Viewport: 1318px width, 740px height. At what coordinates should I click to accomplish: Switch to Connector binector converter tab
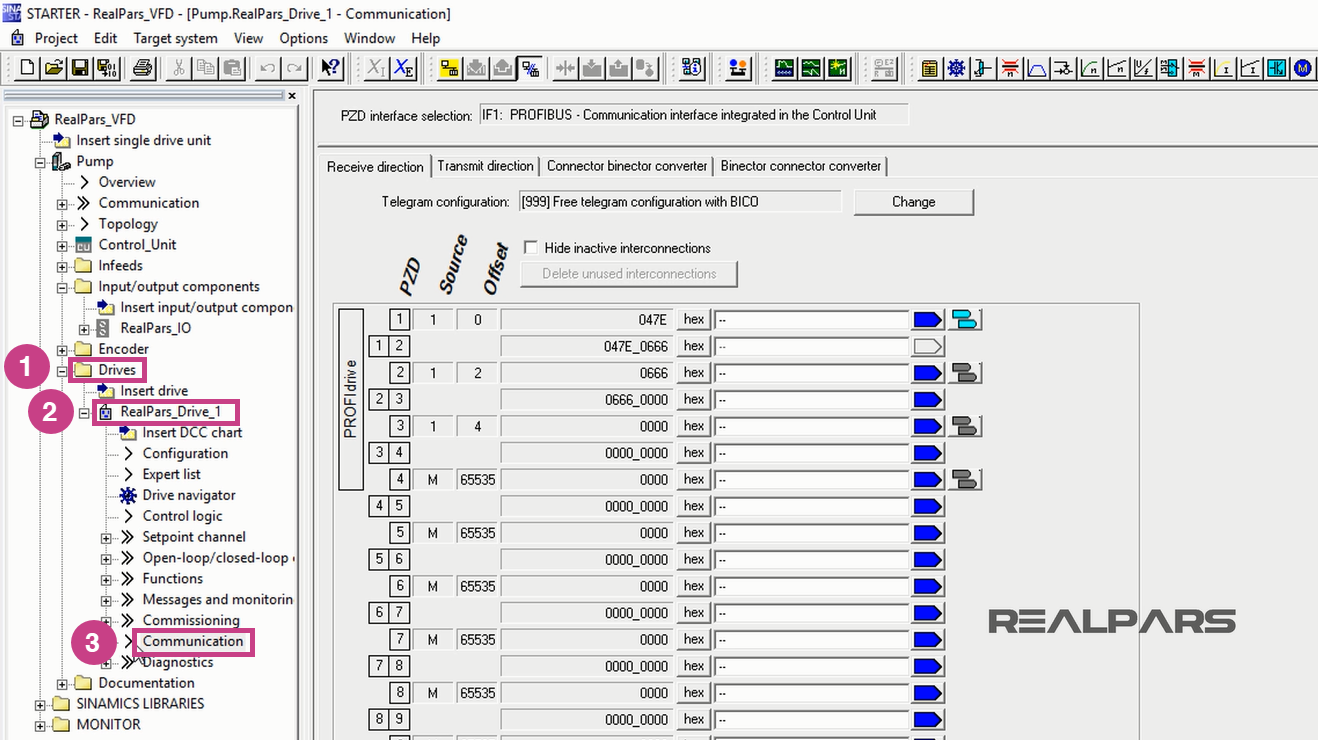(x=627, y=166)
